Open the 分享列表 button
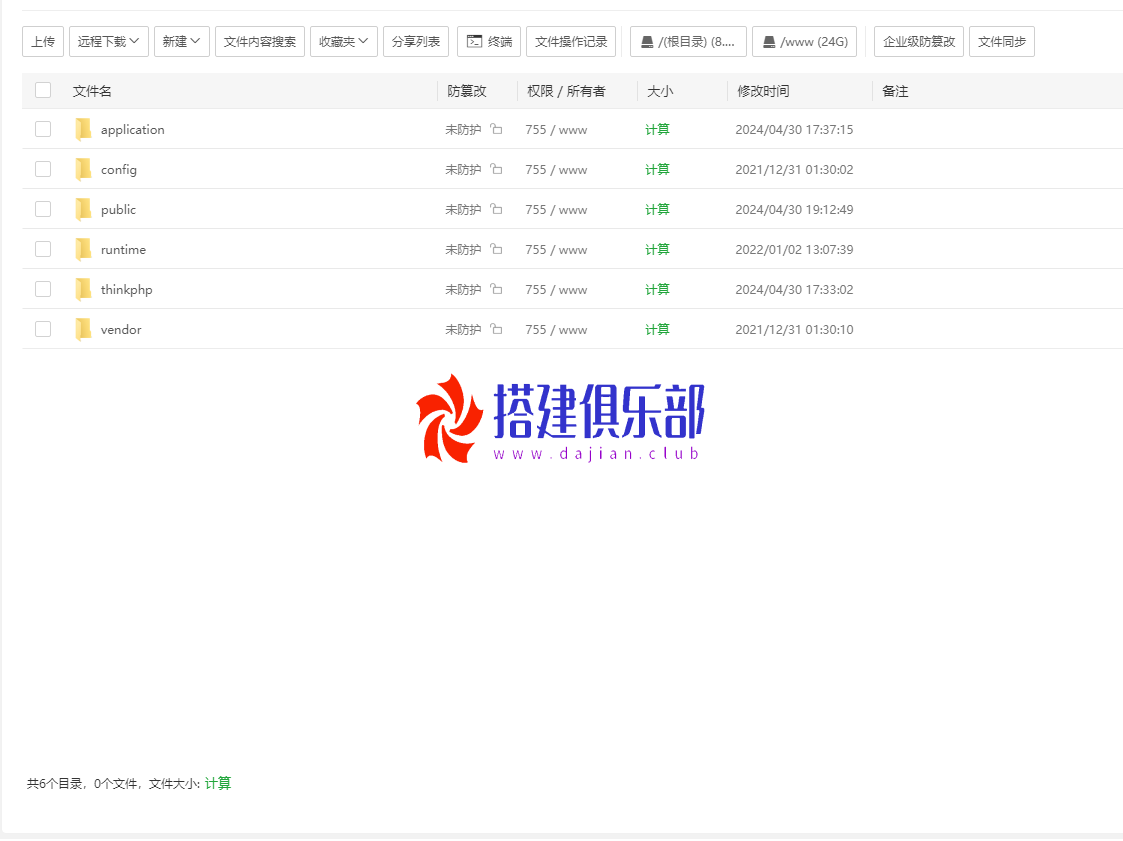The image size is (1123, 841). pyautogui.click(x=416, y=42)
